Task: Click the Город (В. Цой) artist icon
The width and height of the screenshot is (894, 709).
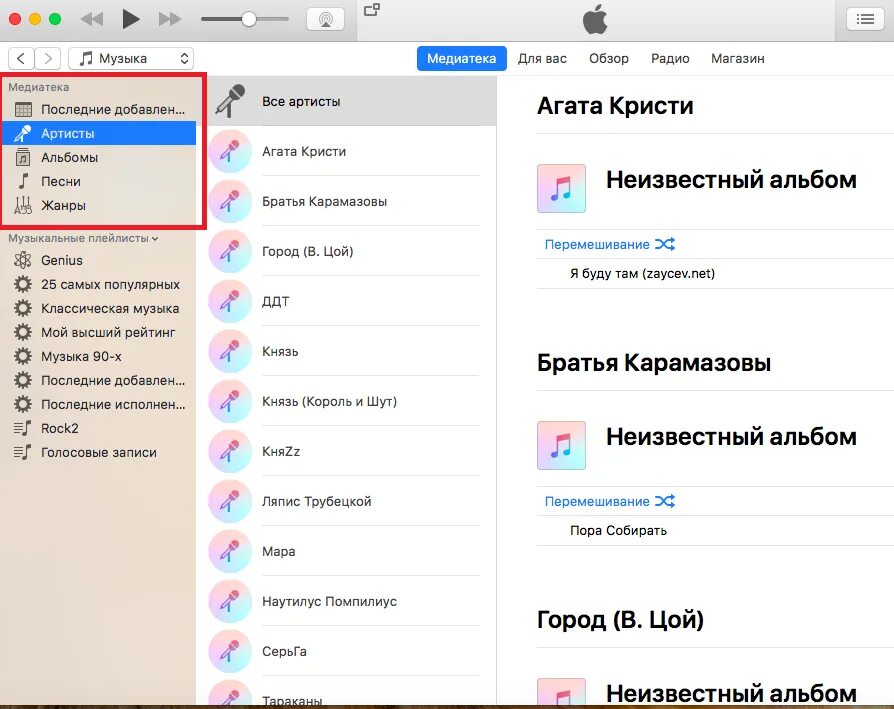Action: 230,251
